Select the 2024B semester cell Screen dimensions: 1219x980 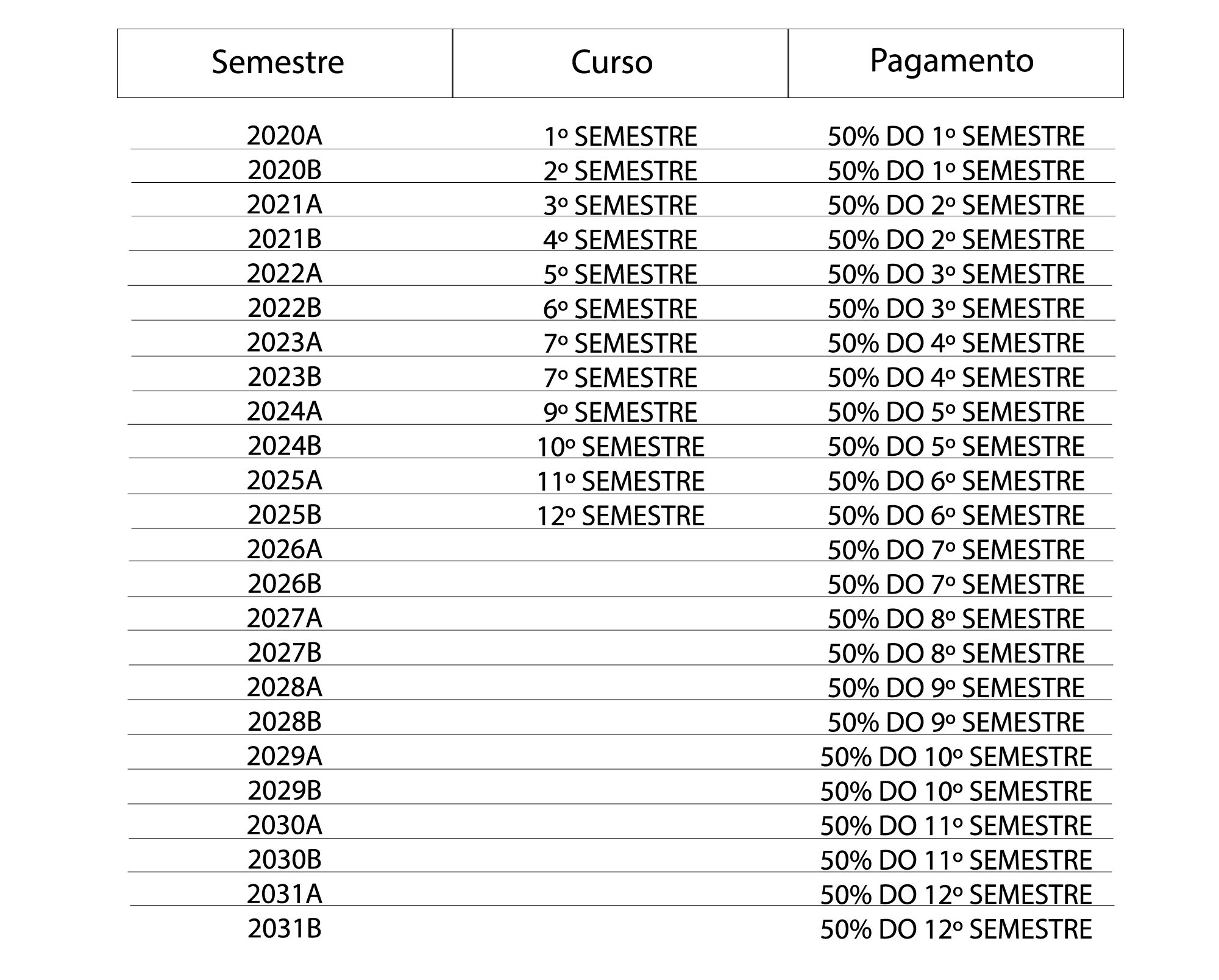pyautogui.click(x=285, y=446)
